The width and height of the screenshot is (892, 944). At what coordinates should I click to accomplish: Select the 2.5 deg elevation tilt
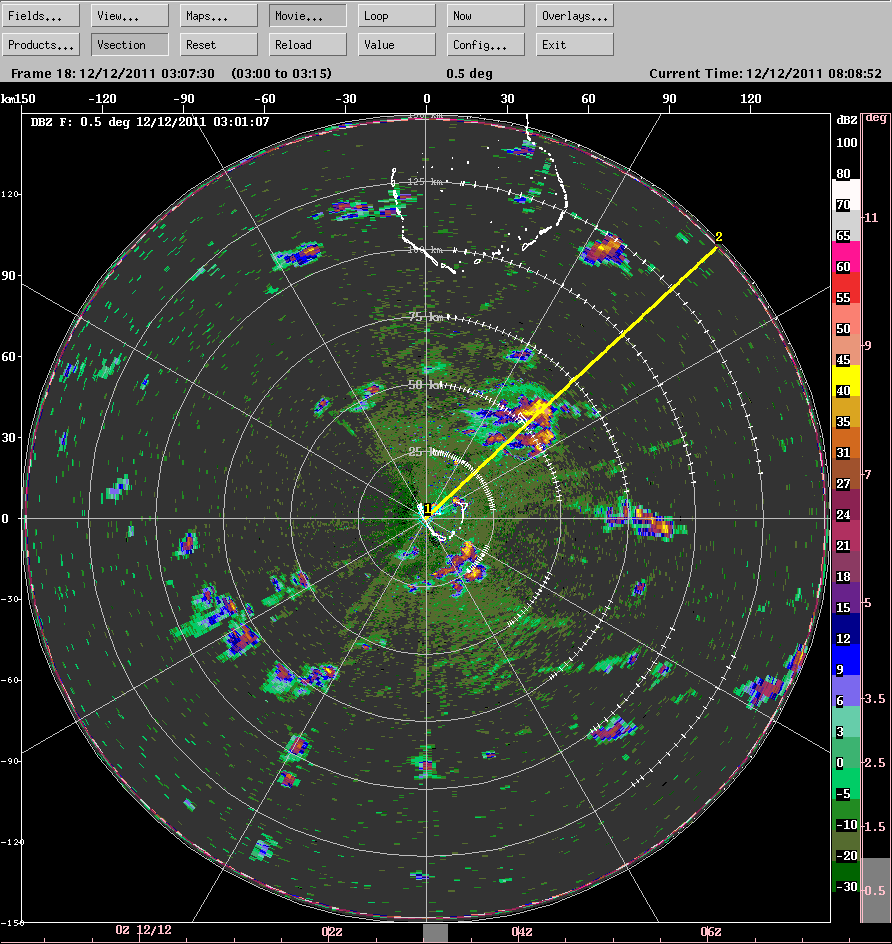click(875, 763)
